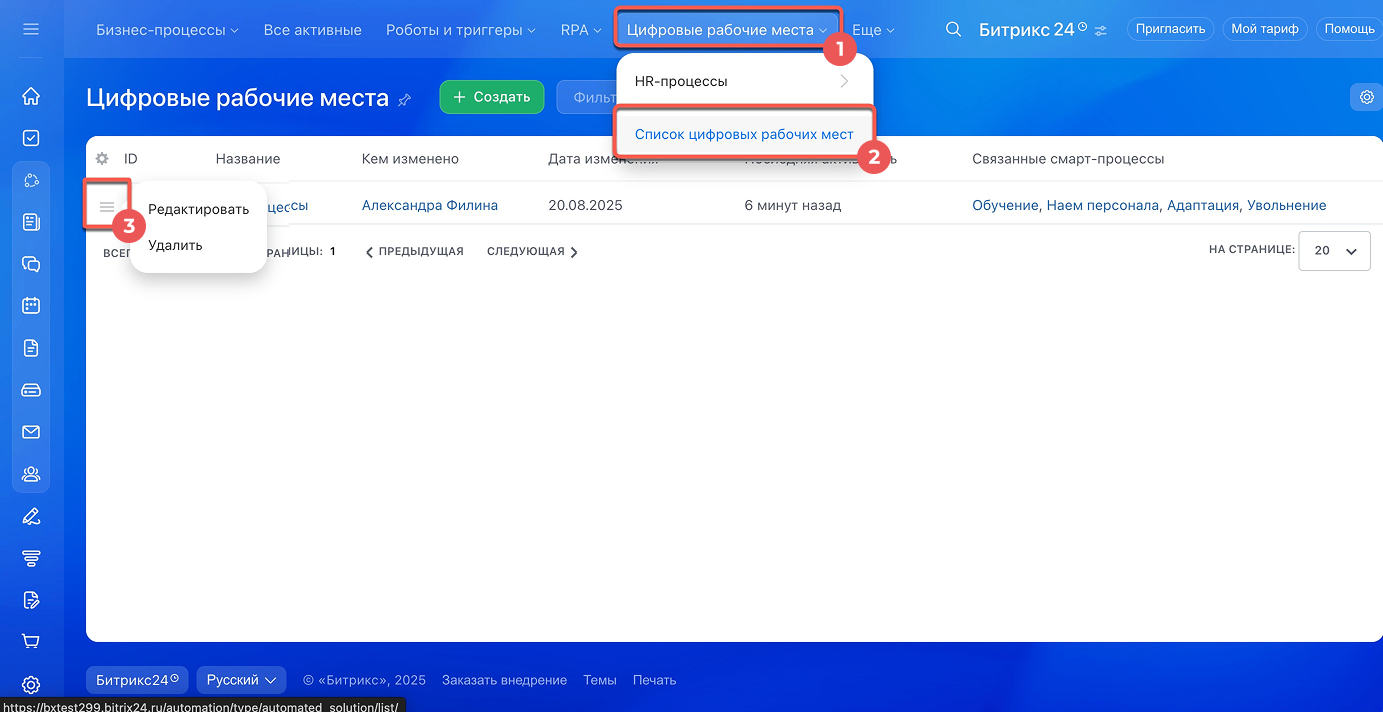1383x712 pixels.
Task: Click the grid settings gear beside ID
Action: pyautogui.click(x=102, y=159)
